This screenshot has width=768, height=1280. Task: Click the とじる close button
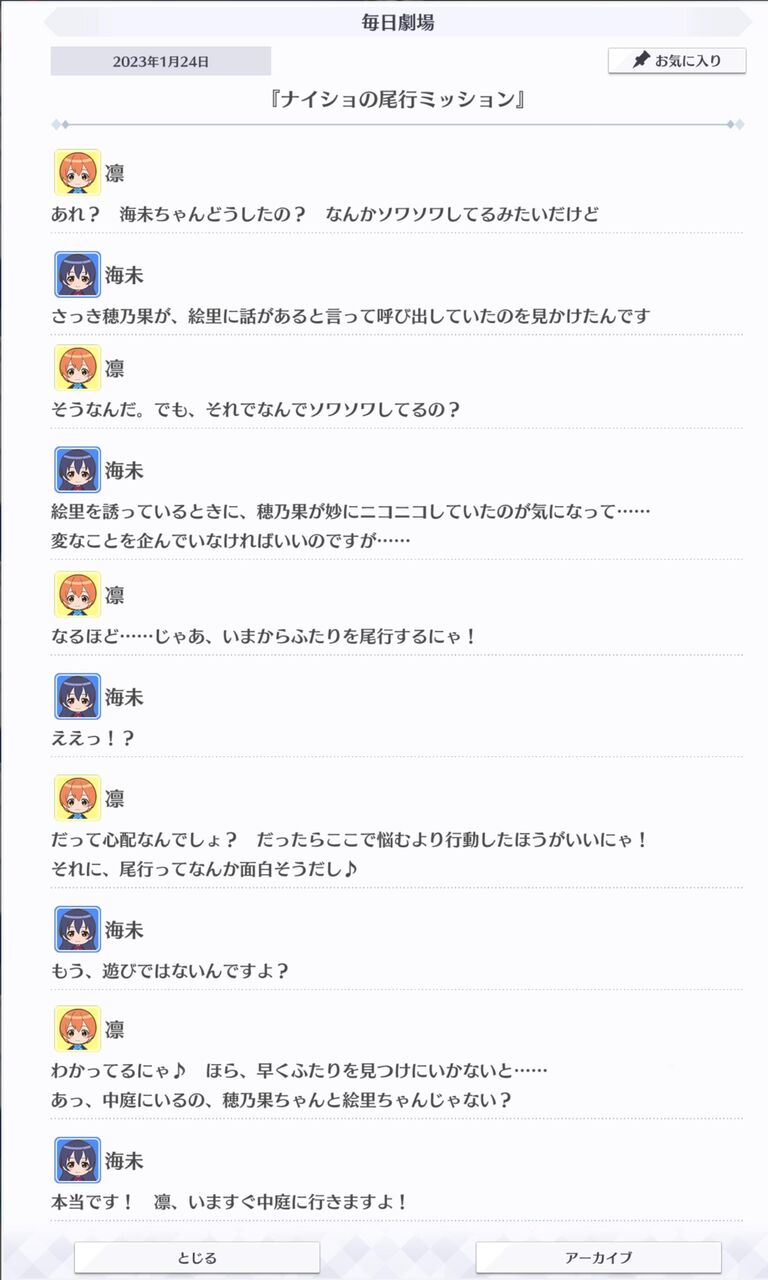[x=197, y=1257]
